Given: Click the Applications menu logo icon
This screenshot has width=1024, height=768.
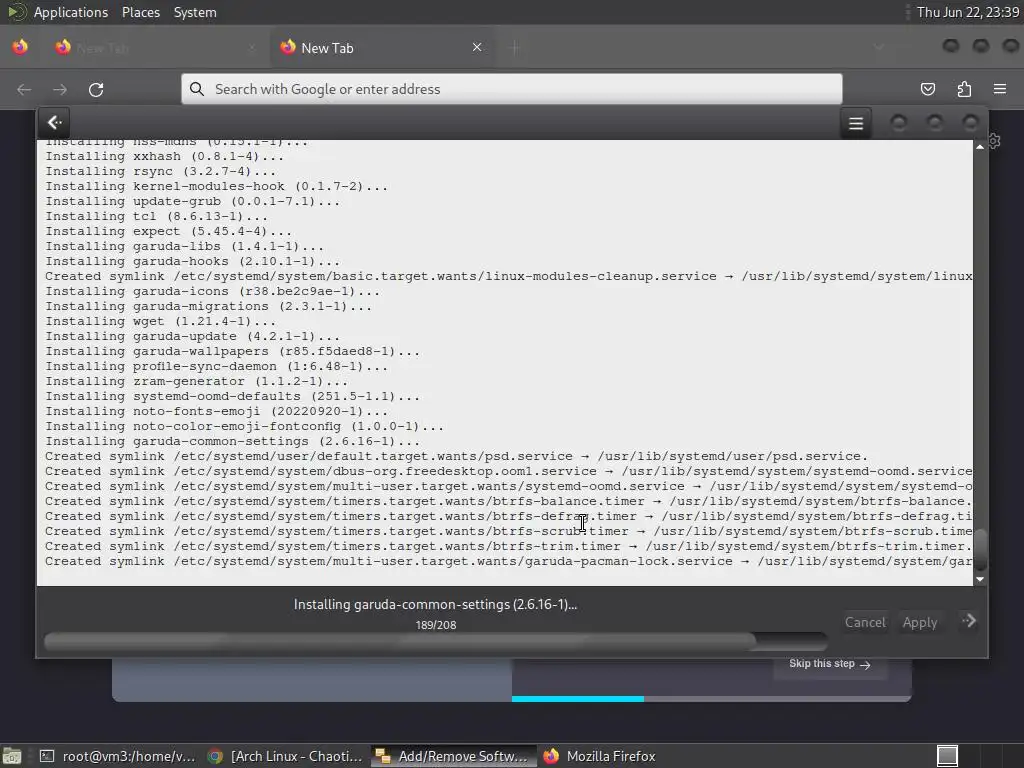Looking at the screenshot, I should (x=16, y=12).
